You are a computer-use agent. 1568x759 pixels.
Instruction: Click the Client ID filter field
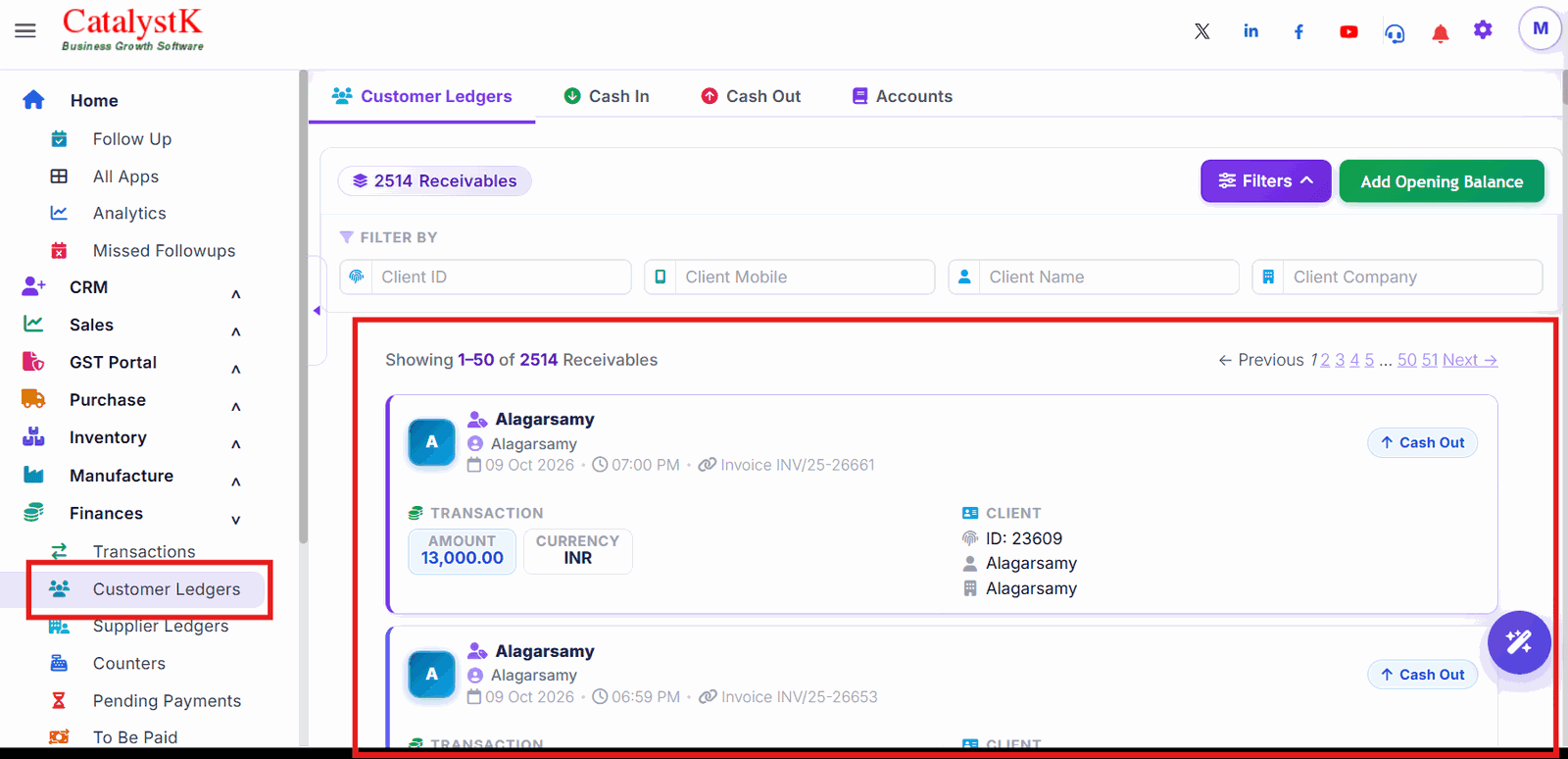coord(485,277)
